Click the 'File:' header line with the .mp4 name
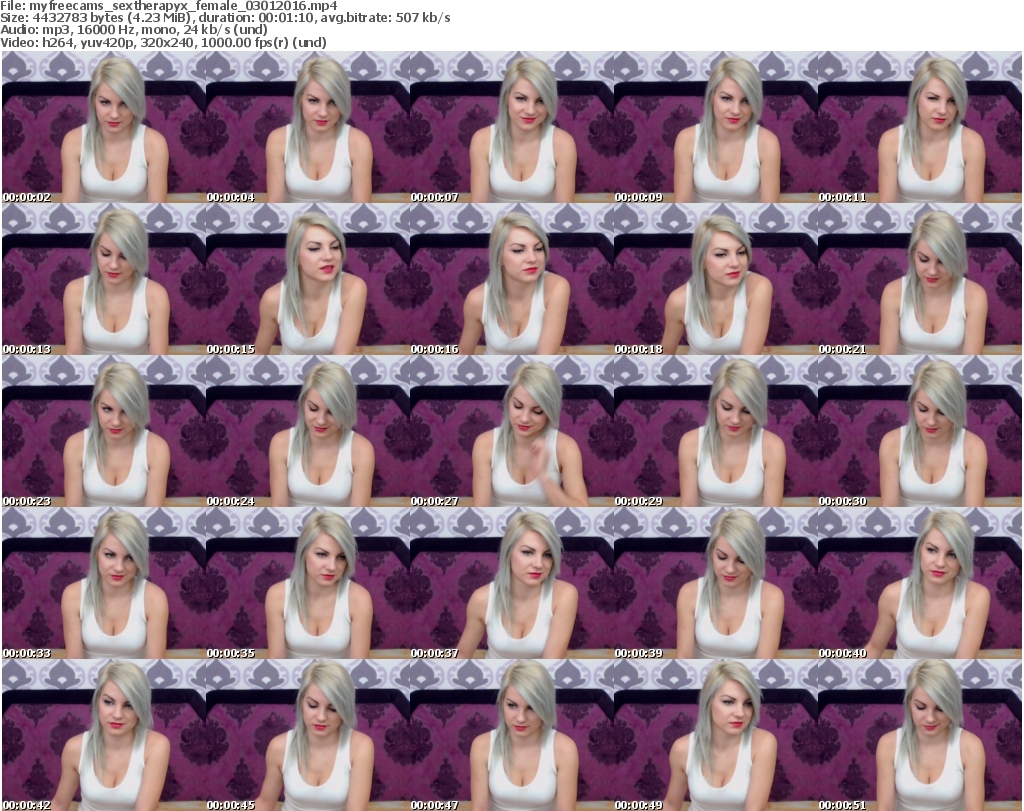Screen dimensions: 1024x811 point(168,6)
